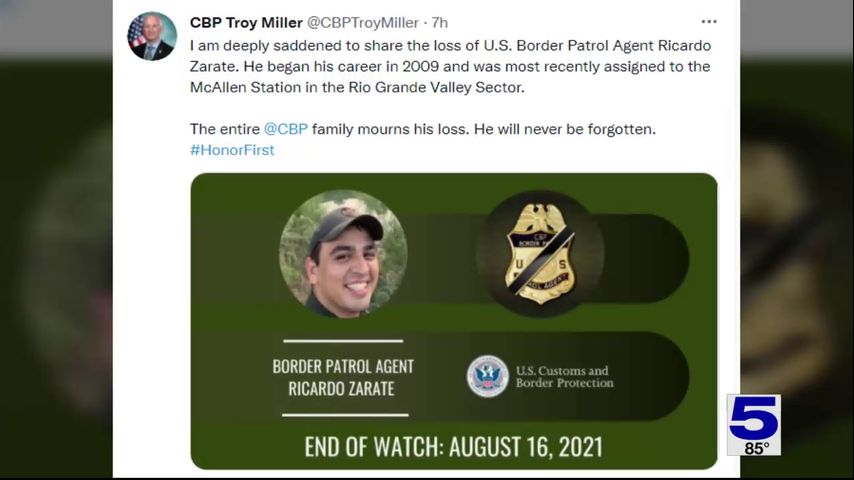The image size is (854, 480).
Task: Click the "BORDER PATROL AGENT RICARDO ZARATE" caption
Action: point(343,377)
